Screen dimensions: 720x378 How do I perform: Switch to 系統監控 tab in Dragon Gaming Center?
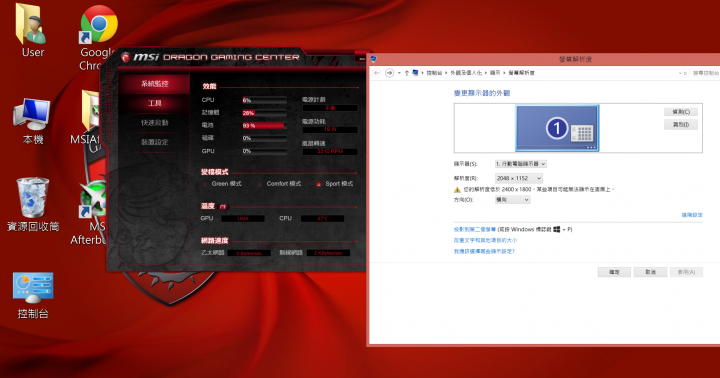(155, 84)
